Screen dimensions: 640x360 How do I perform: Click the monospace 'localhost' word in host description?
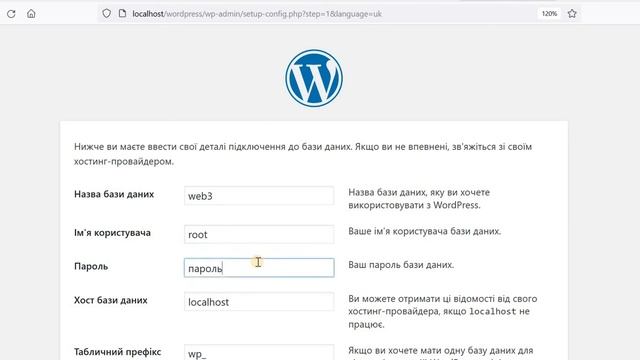(493, 311)
